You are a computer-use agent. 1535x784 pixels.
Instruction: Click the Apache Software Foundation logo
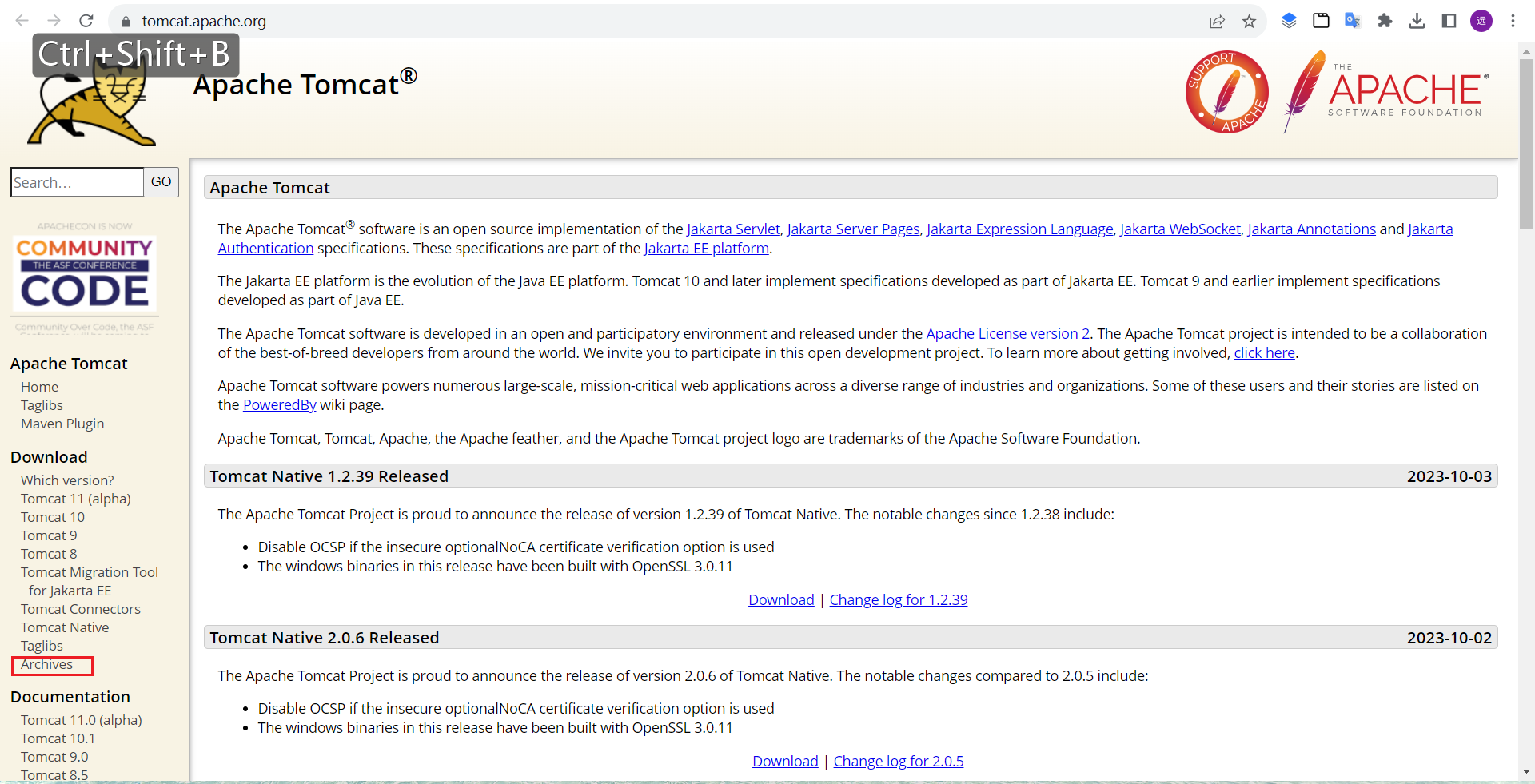pyautogui.click(x=1386, y=92)
